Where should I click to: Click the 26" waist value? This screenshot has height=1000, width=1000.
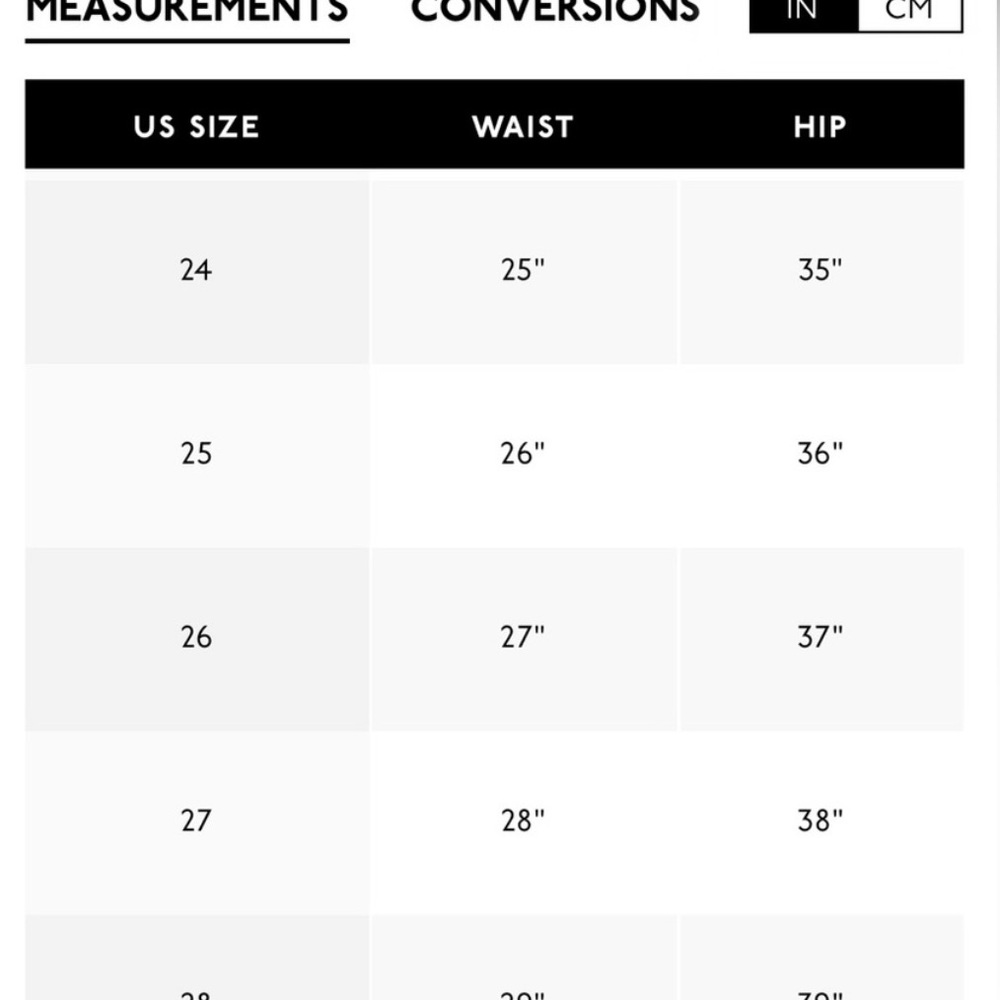click(523, 454)
